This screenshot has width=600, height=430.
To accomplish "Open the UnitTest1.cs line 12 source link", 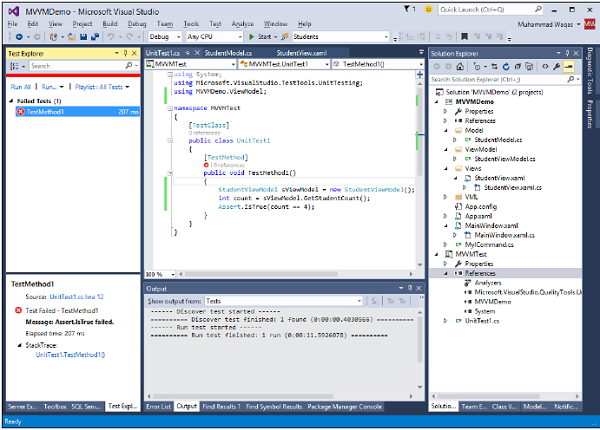I will (78, 298).
